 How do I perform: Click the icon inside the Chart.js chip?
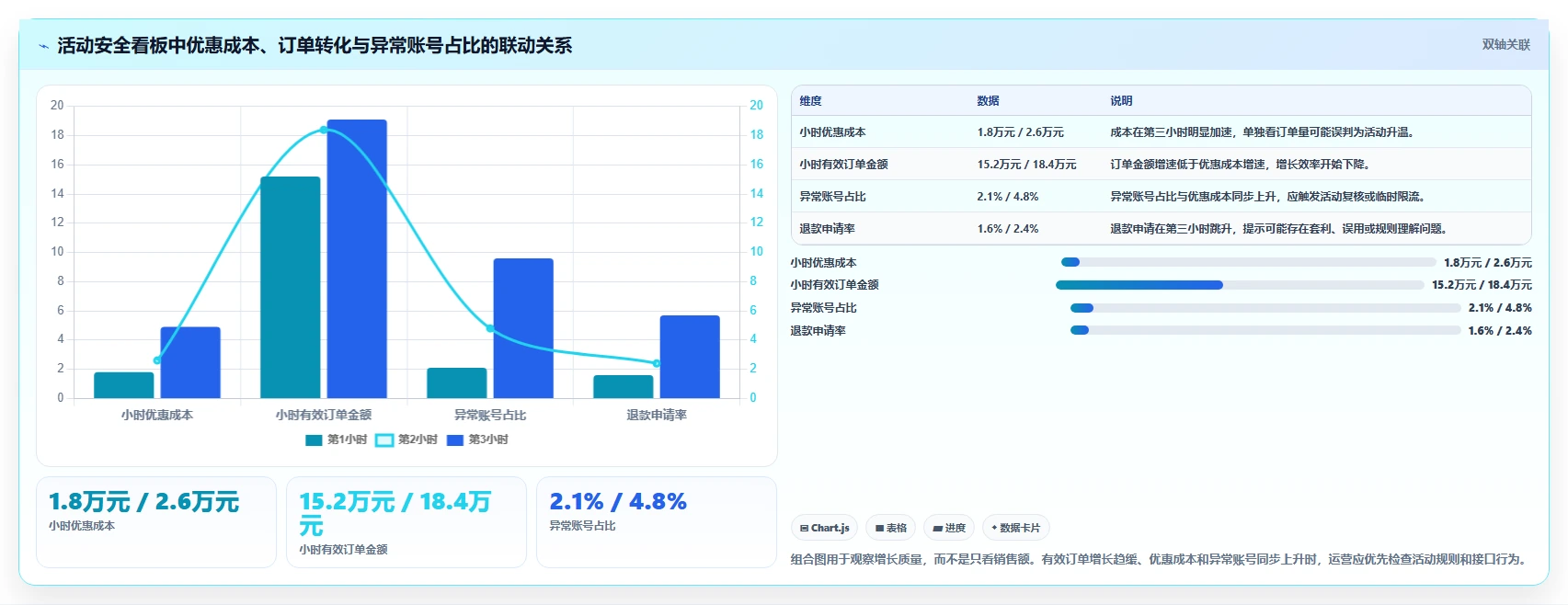804,529
